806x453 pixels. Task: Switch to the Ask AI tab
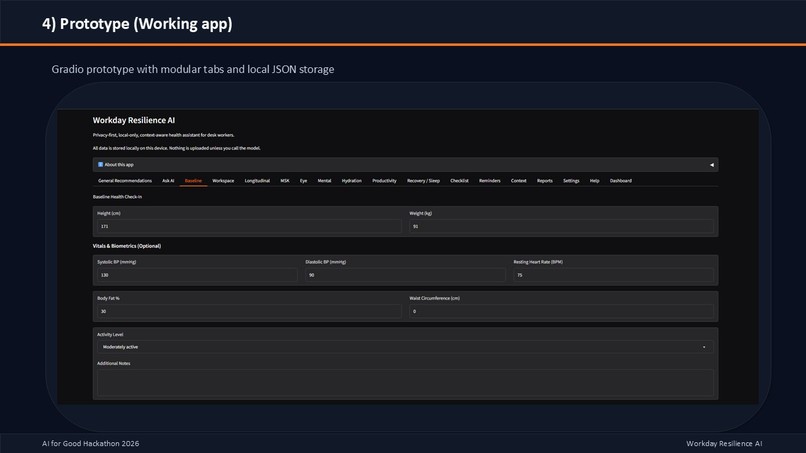click(x=168, y=180)
